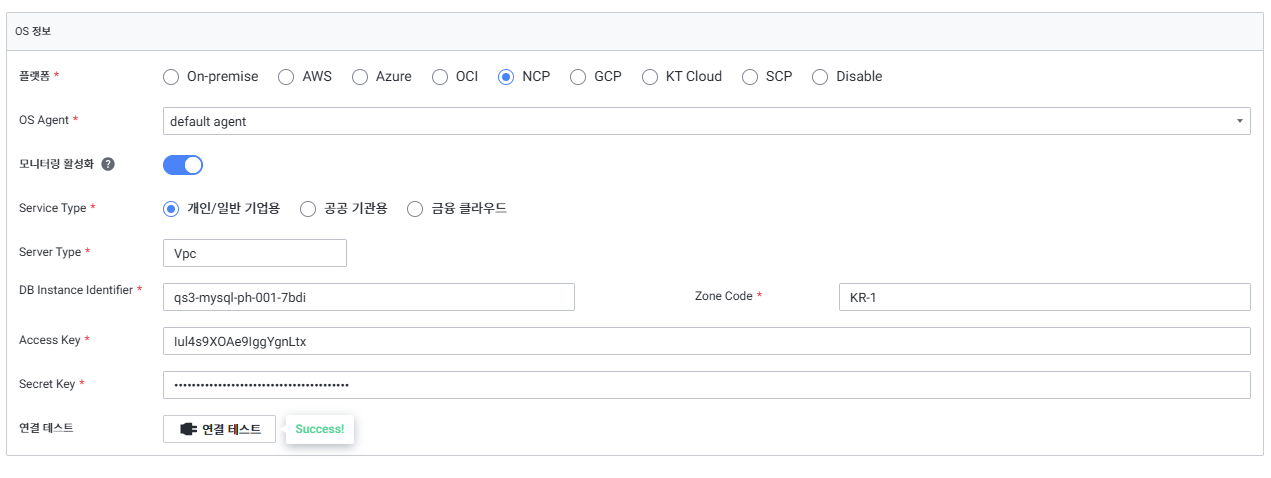
Task: Choose AWS as the platform
Action: coord(286,77)
